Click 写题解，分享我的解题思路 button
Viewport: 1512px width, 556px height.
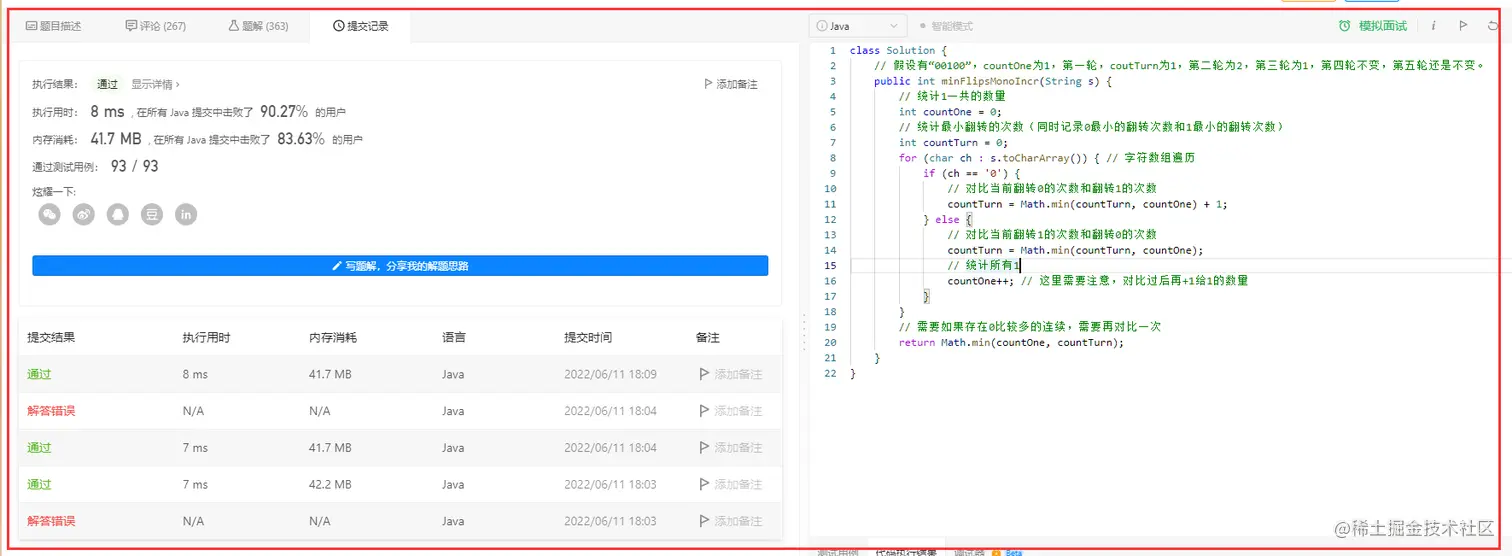point(400,266)
